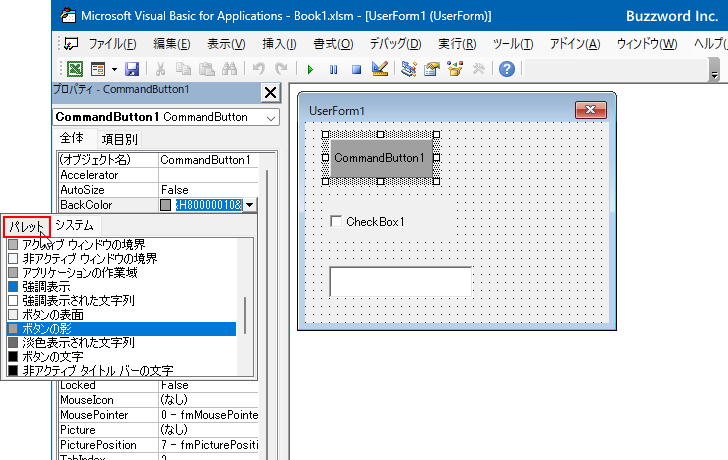Open the デバッグ(D) menu
This screenshot has height=460, width=728.
click(396, 44)
